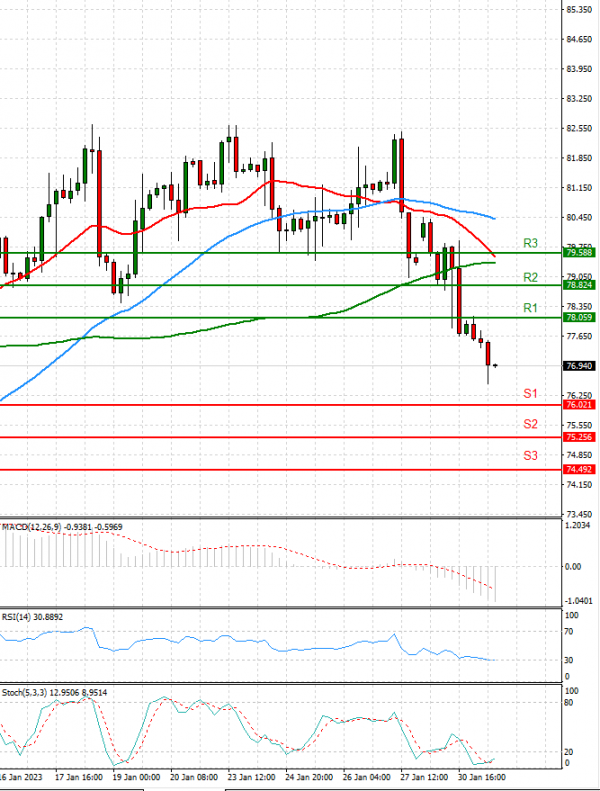
Task: Click the MACD scale value -1.0401
Action: coord(578,601)
